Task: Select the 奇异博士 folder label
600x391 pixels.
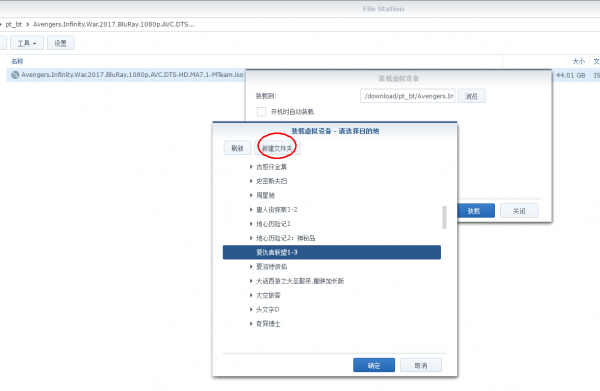Action: [268, 324]
